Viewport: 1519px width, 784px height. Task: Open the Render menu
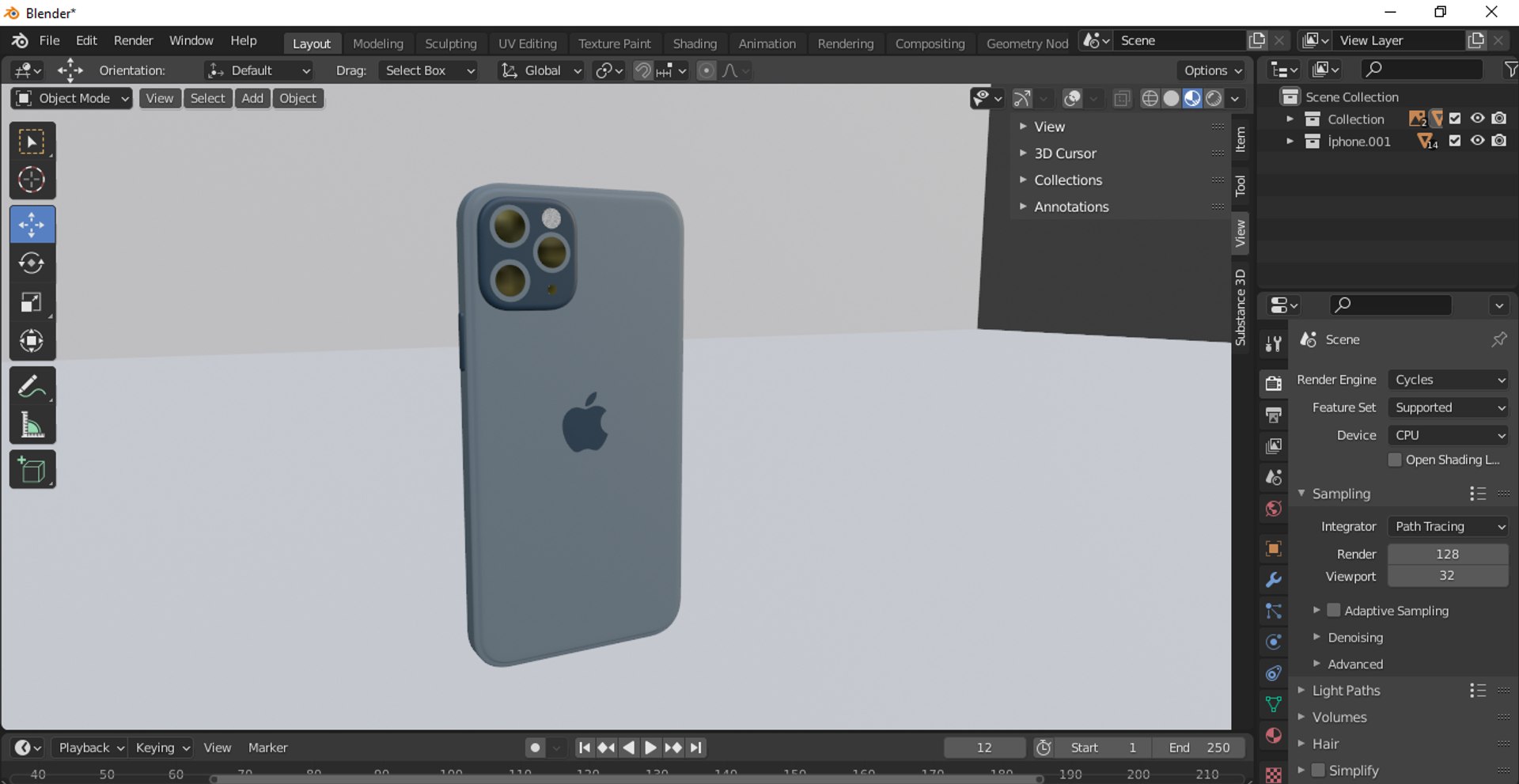[x=133, y=40]
